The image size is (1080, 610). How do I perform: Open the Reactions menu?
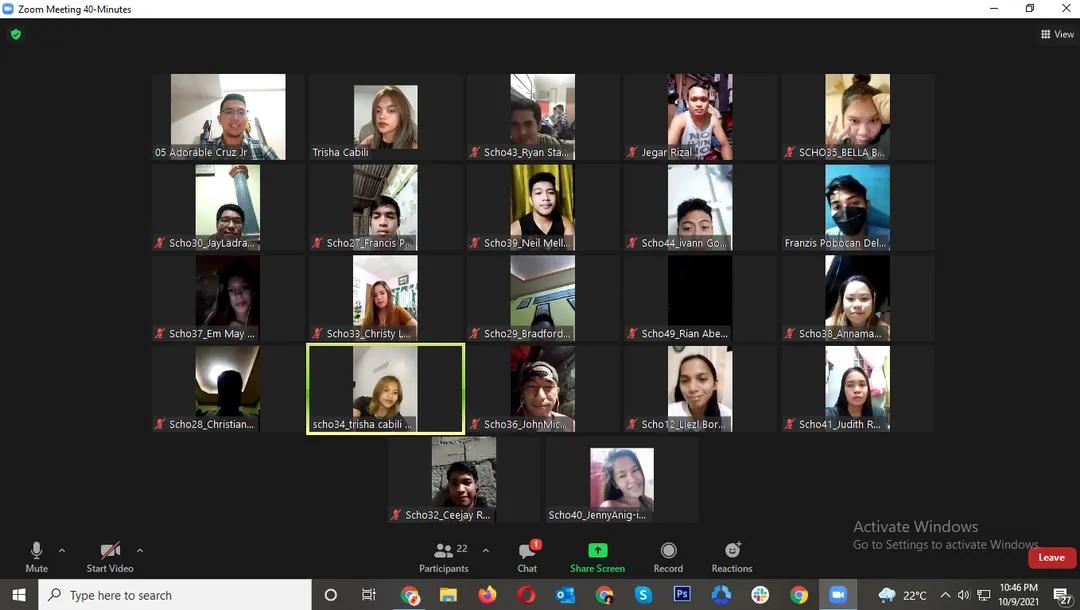point(731,557)
